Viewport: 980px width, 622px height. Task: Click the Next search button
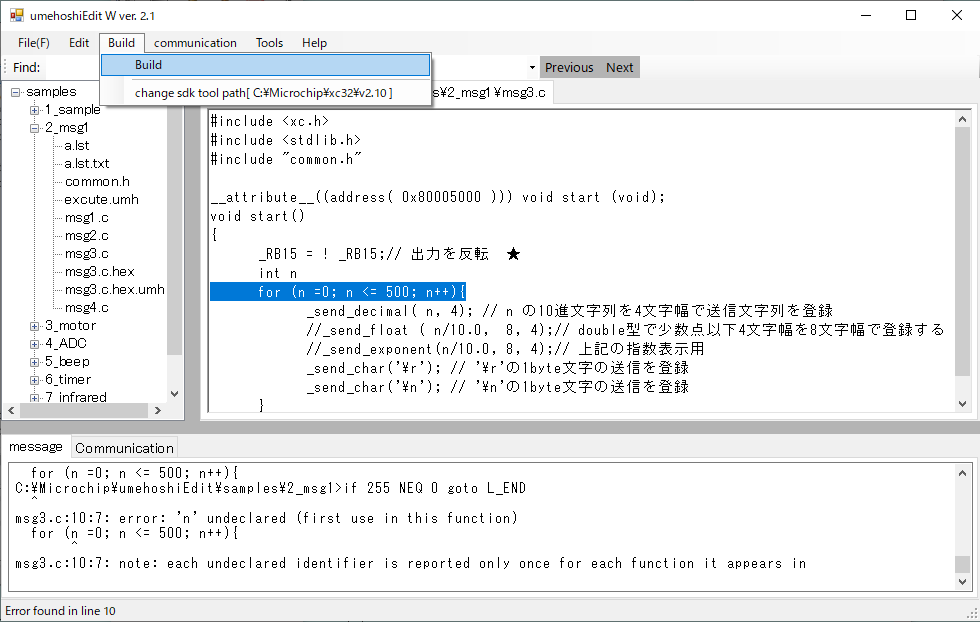(619, 68)
